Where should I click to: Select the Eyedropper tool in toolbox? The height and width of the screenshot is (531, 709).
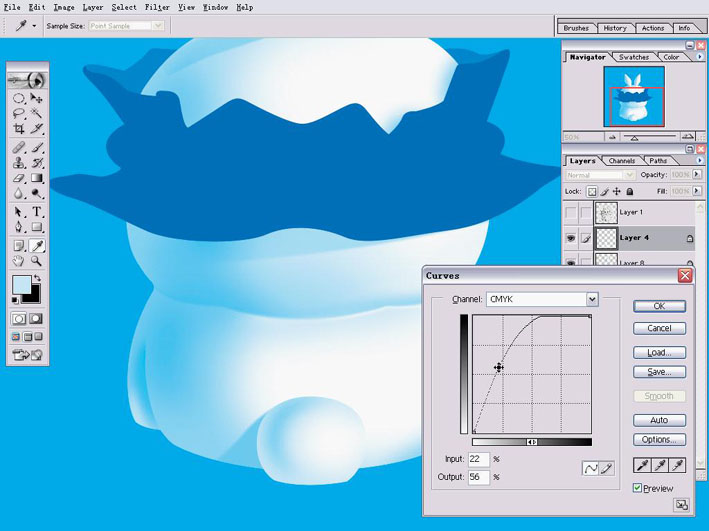point(37,246)
